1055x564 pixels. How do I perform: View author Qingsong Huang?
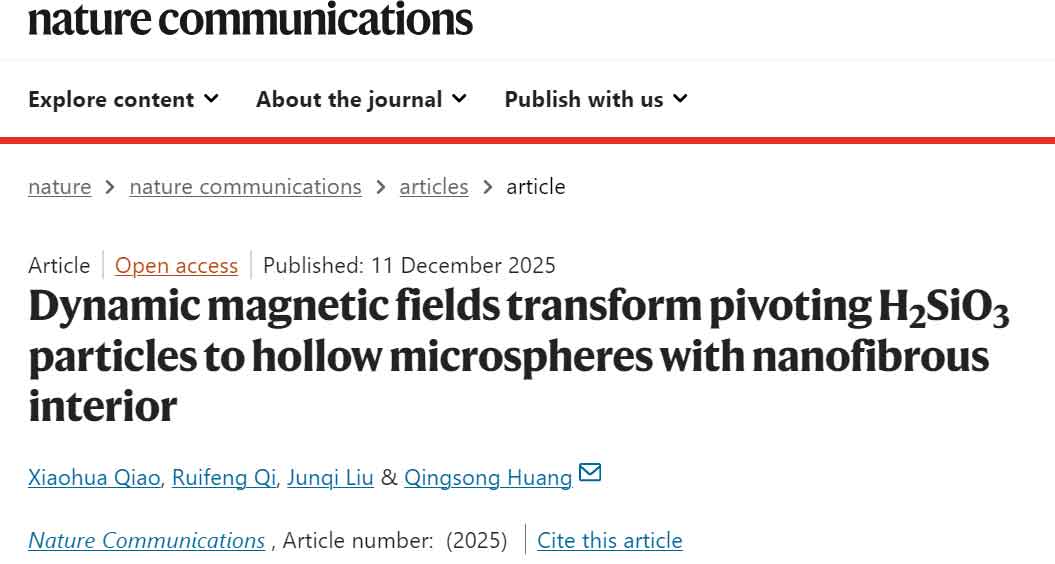pos(488,478)
